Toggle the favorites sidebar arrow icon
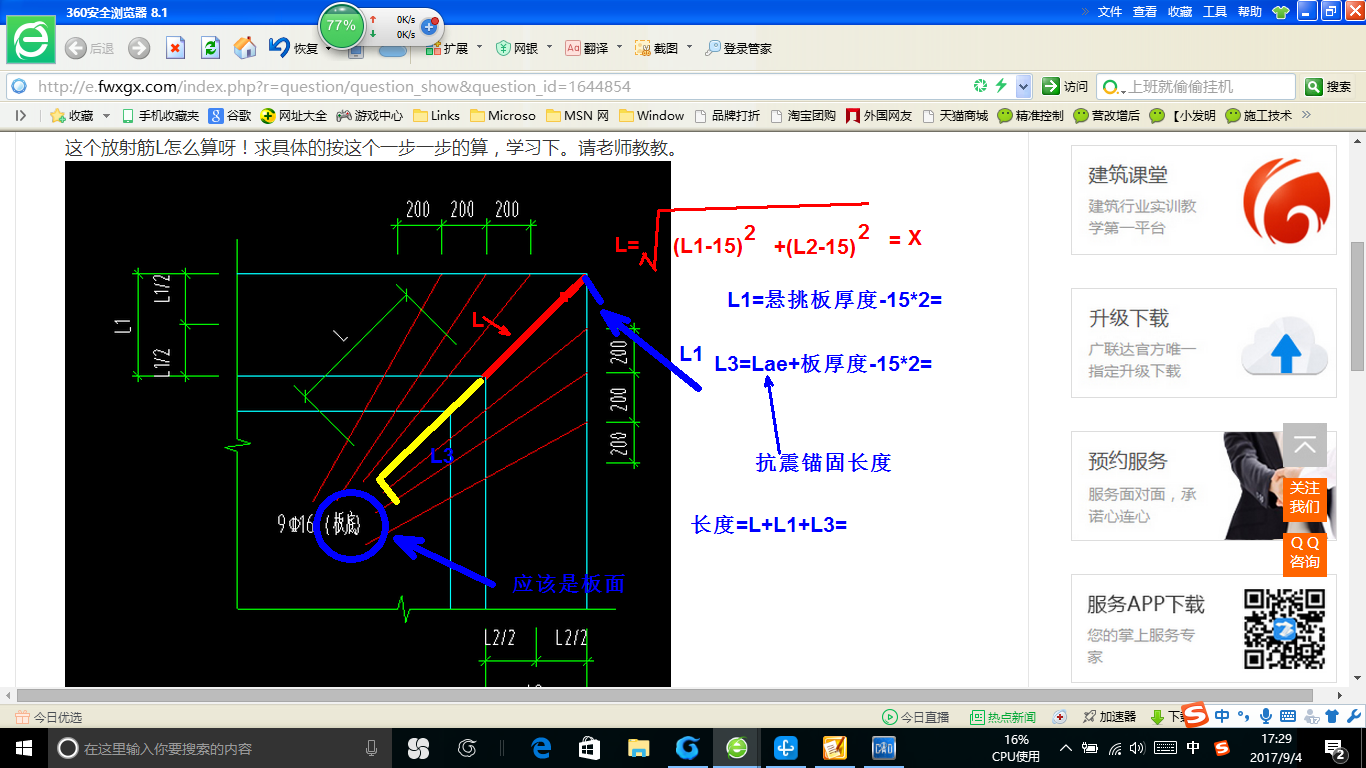Viewport: 1366px width, 768px height. [20, 115]
